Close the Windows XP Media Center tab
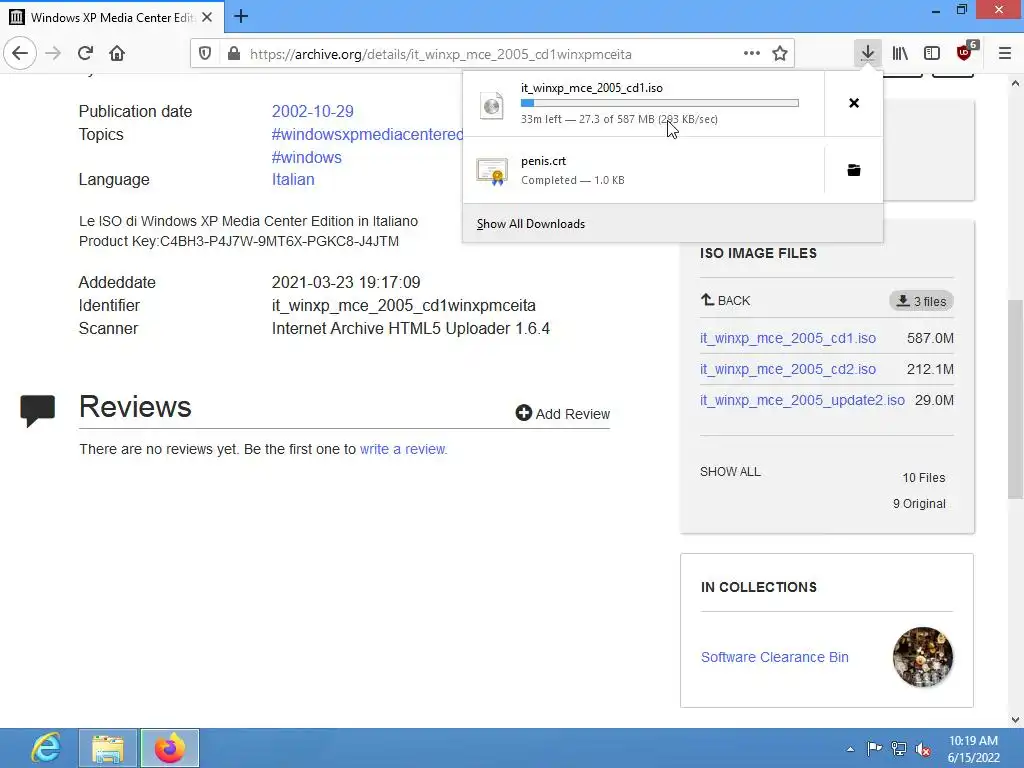 pos(207,17)
